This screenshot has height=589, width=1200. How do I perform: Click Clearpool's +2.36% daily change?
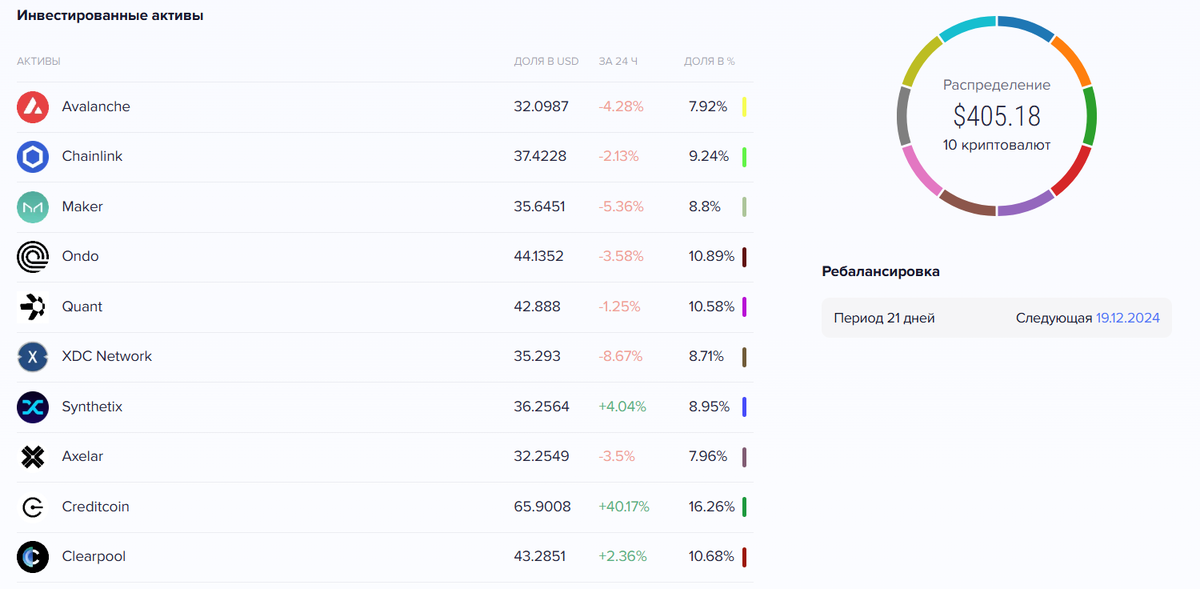tap(622, 557)
